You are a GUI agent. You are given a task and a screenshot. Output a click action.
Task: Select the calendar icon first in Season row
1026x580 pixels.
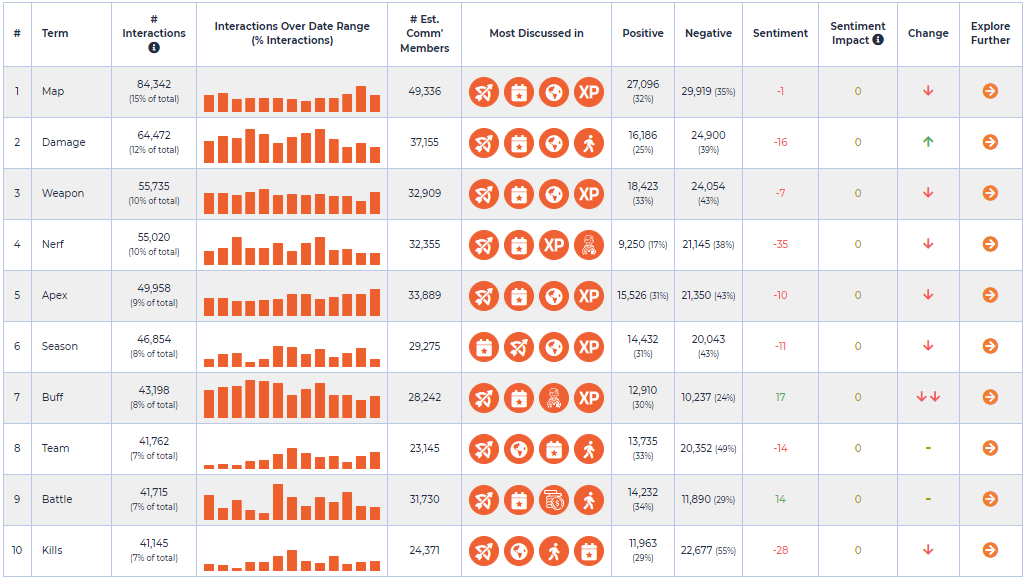point(484,348)
